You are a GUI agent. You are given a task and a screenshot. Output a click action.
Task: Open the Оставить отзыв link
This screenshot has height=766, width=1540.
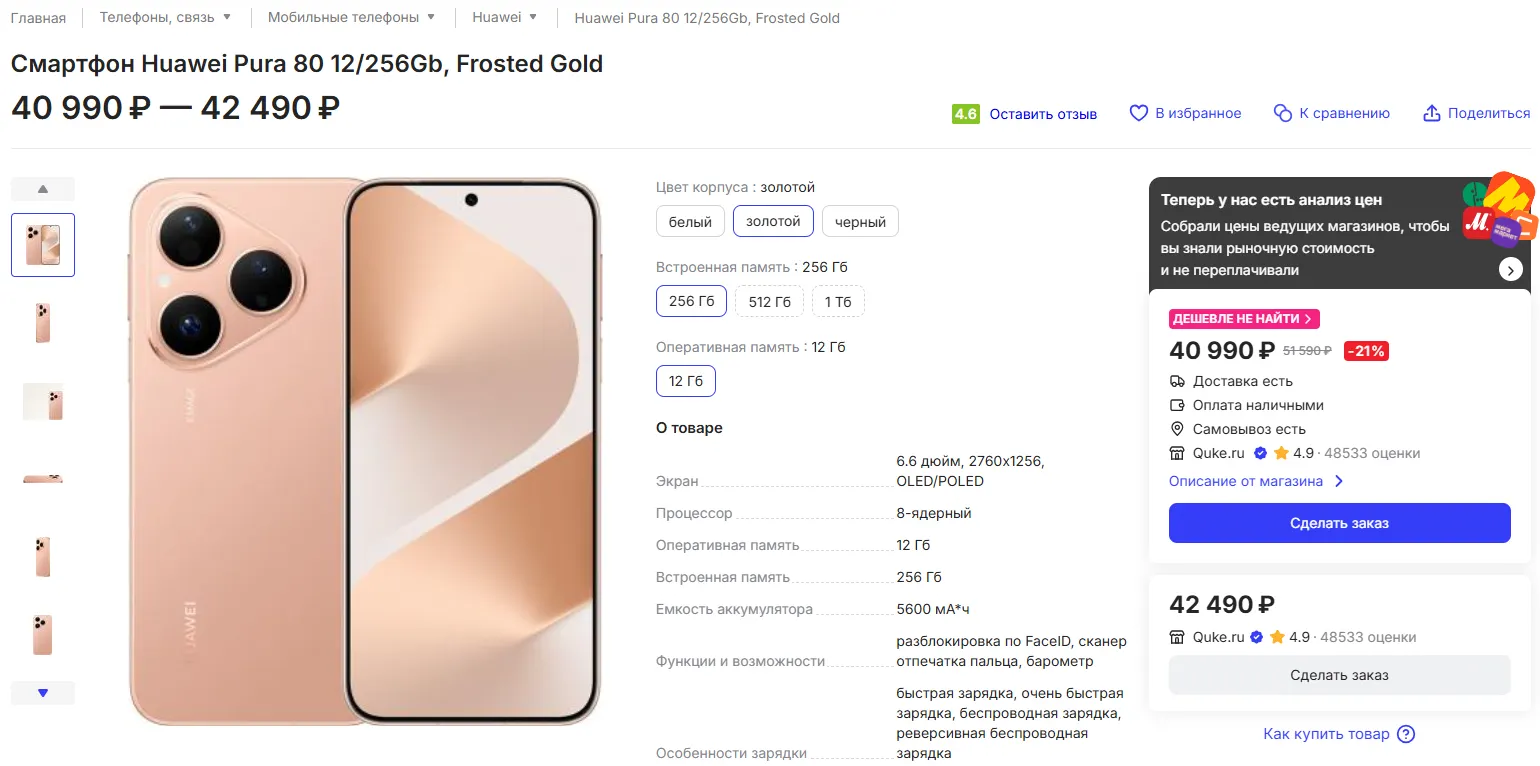(x=1043, y=114)
